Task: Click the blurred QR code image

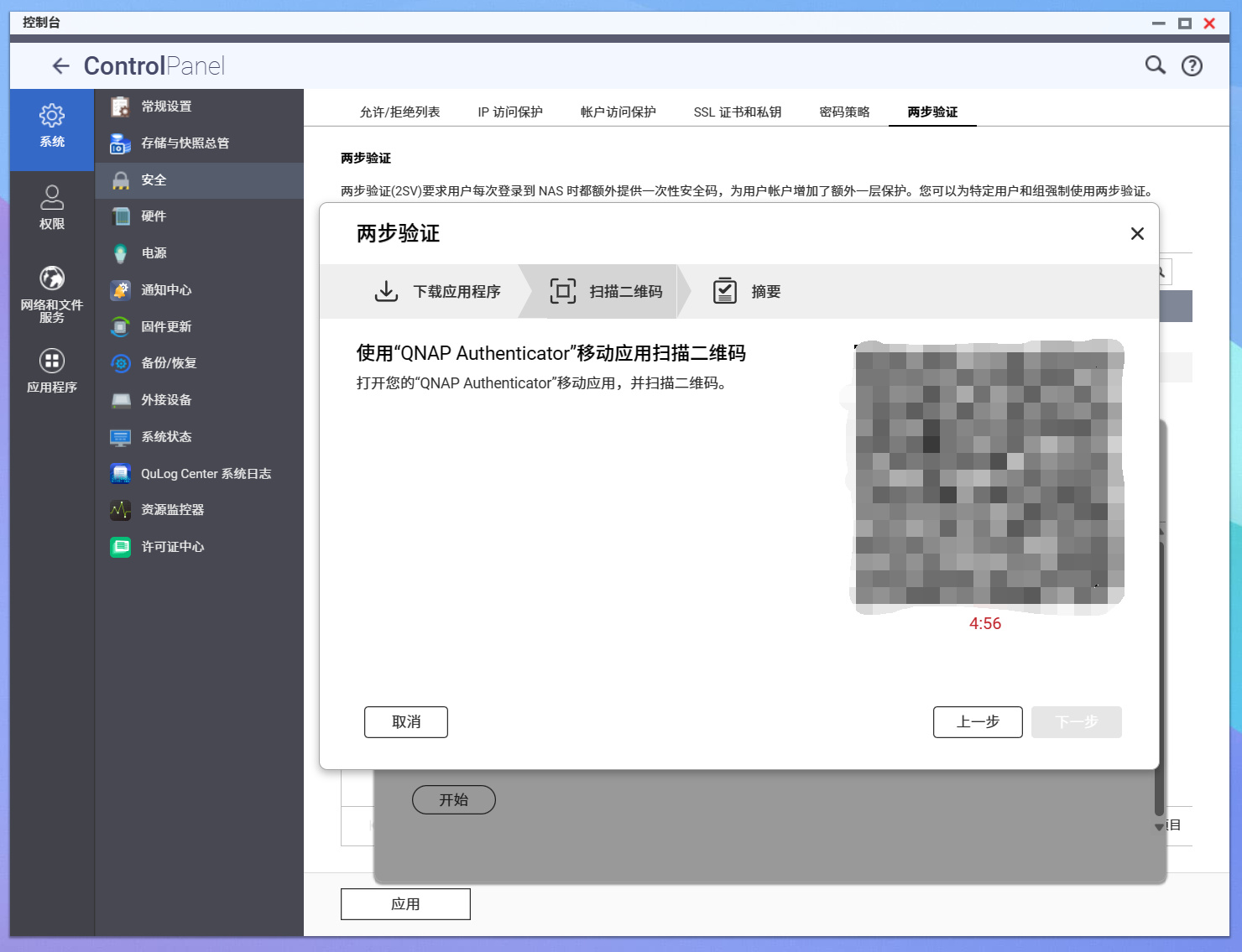Action: (989, 476)
